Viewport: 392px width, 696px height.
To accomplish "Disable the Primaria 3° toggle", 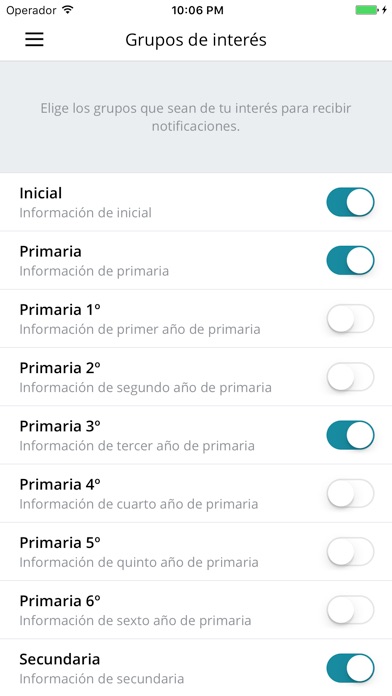I will [x=350, y=435].
